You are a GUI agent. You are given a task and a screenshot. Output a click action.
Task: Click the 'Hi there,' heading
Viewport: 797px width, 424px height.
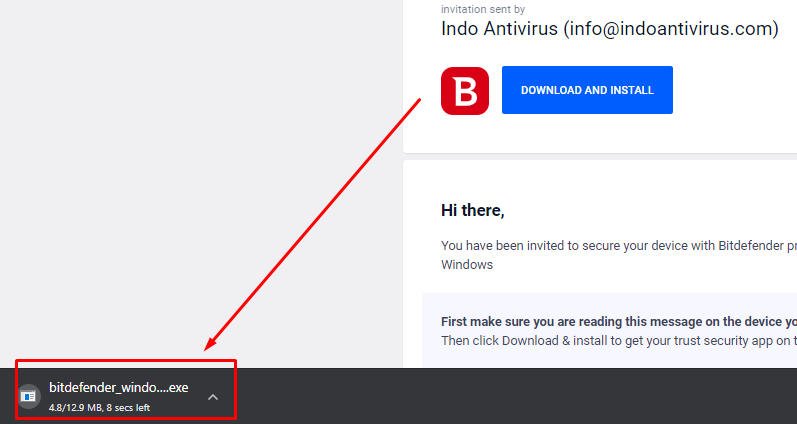tap(473, 210)
